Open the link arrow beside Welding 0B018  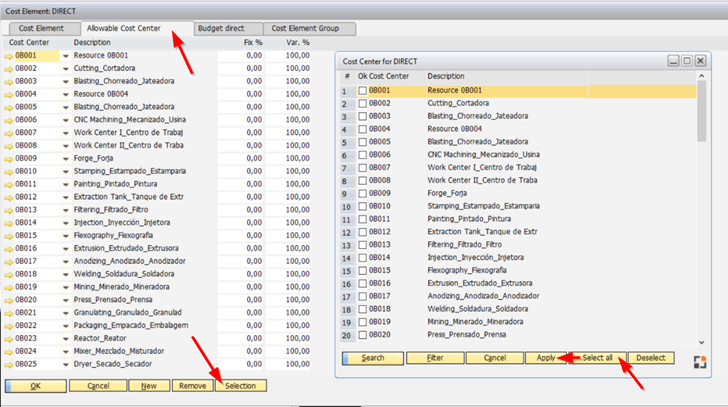(8, 274)
